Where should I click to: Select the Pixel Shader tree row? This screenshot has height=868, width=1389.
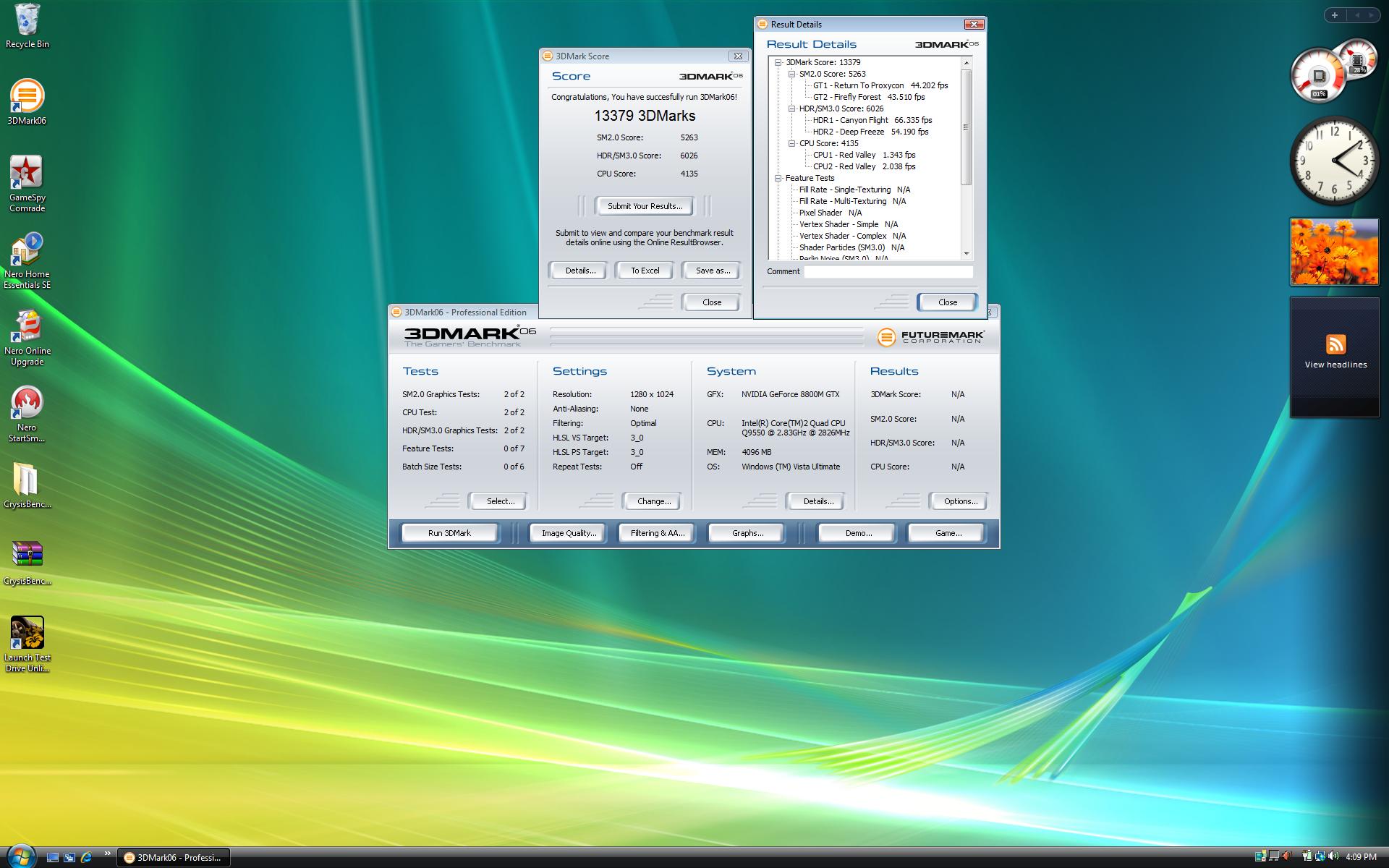click(830, 213)
